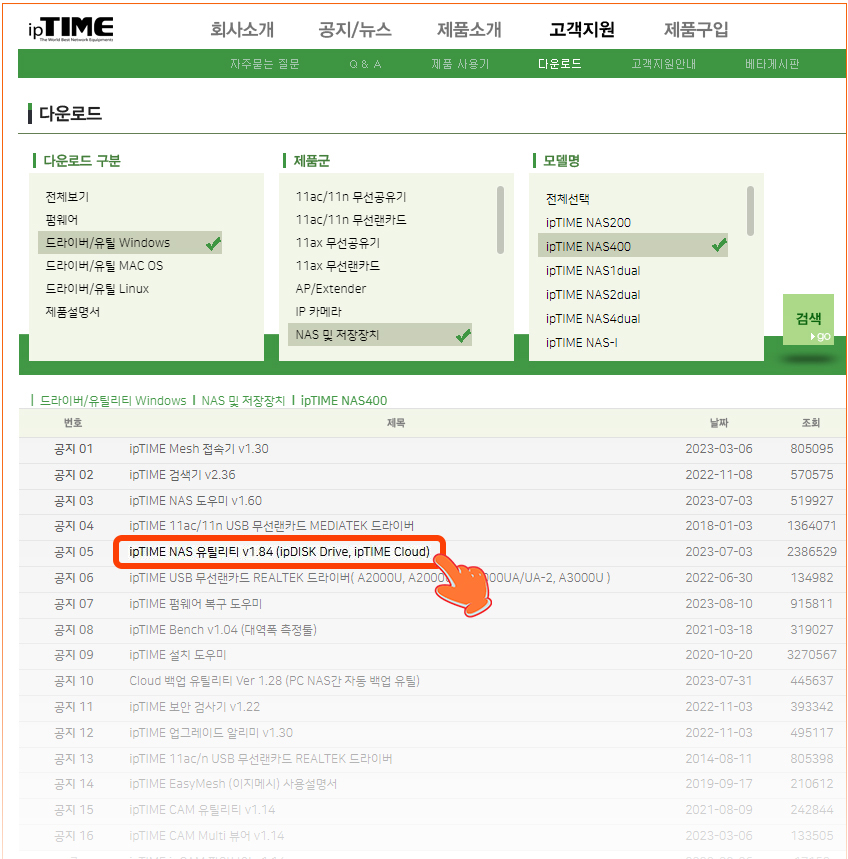Choose NAS 및 저장장치 product group

click(380, 335)
